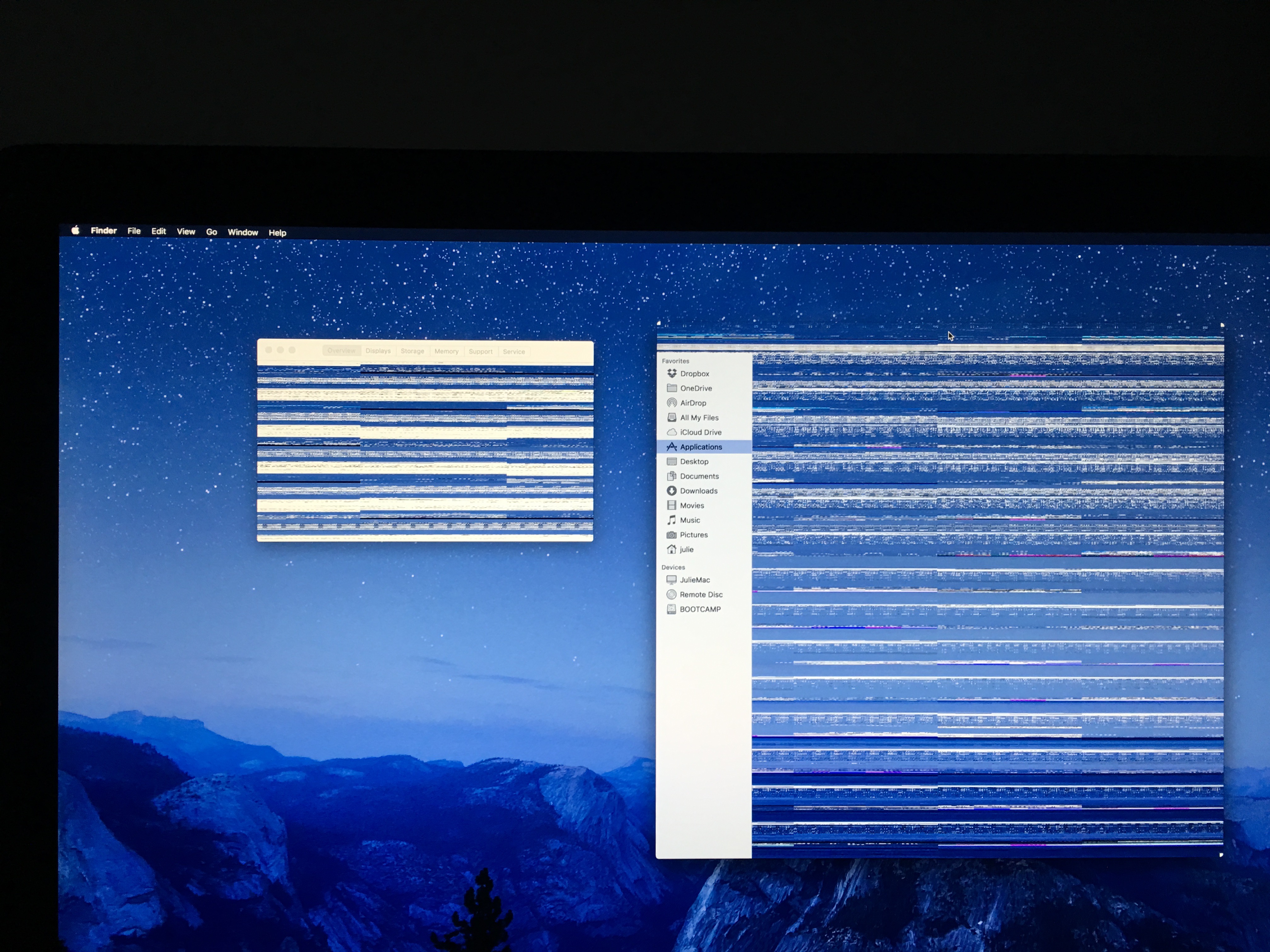Select Music label in sidebar
This screenshot has height=952, width=1270.
pos(690,520)
